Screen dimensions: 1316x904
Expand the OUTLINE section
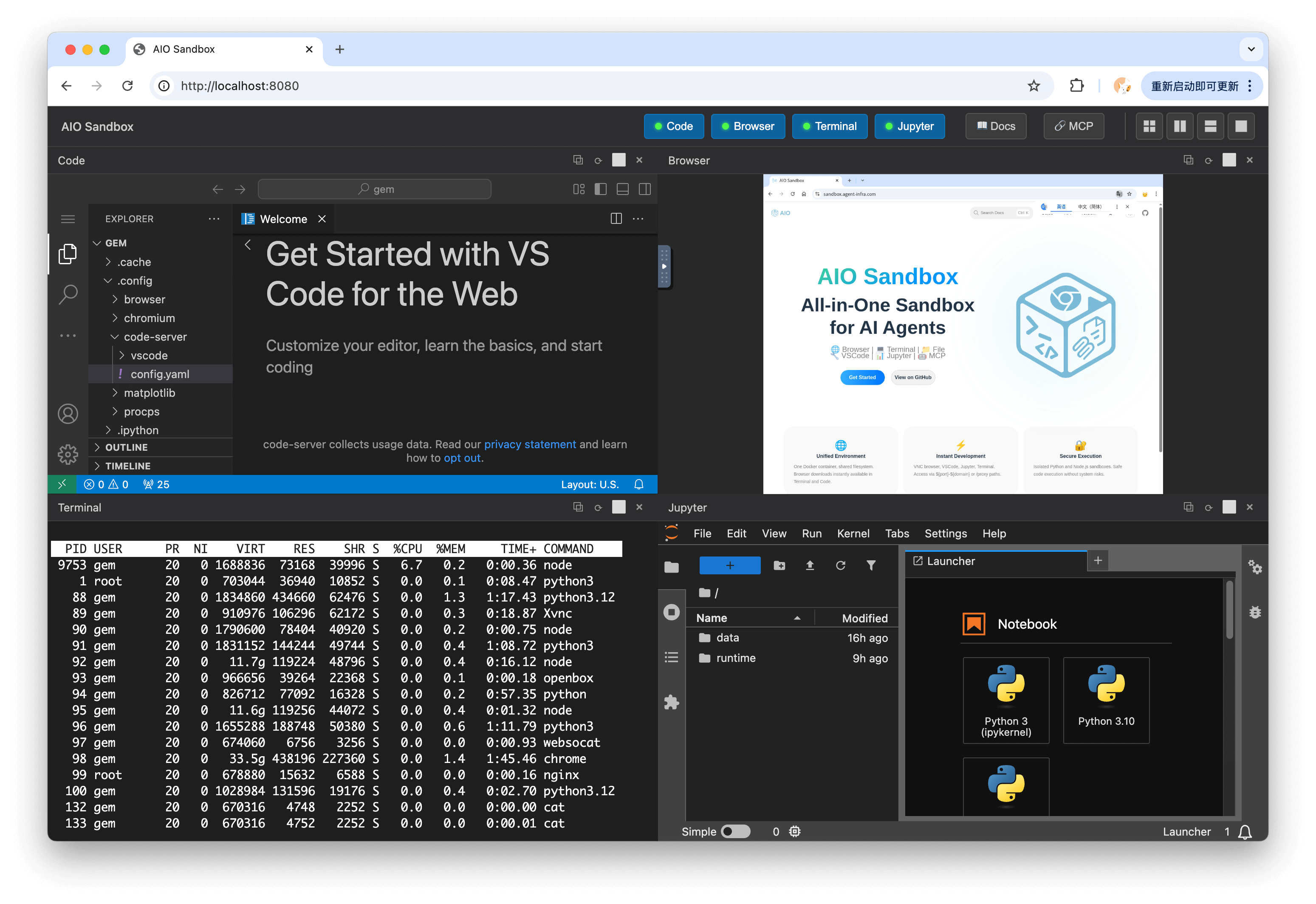(x=126, y=447)
